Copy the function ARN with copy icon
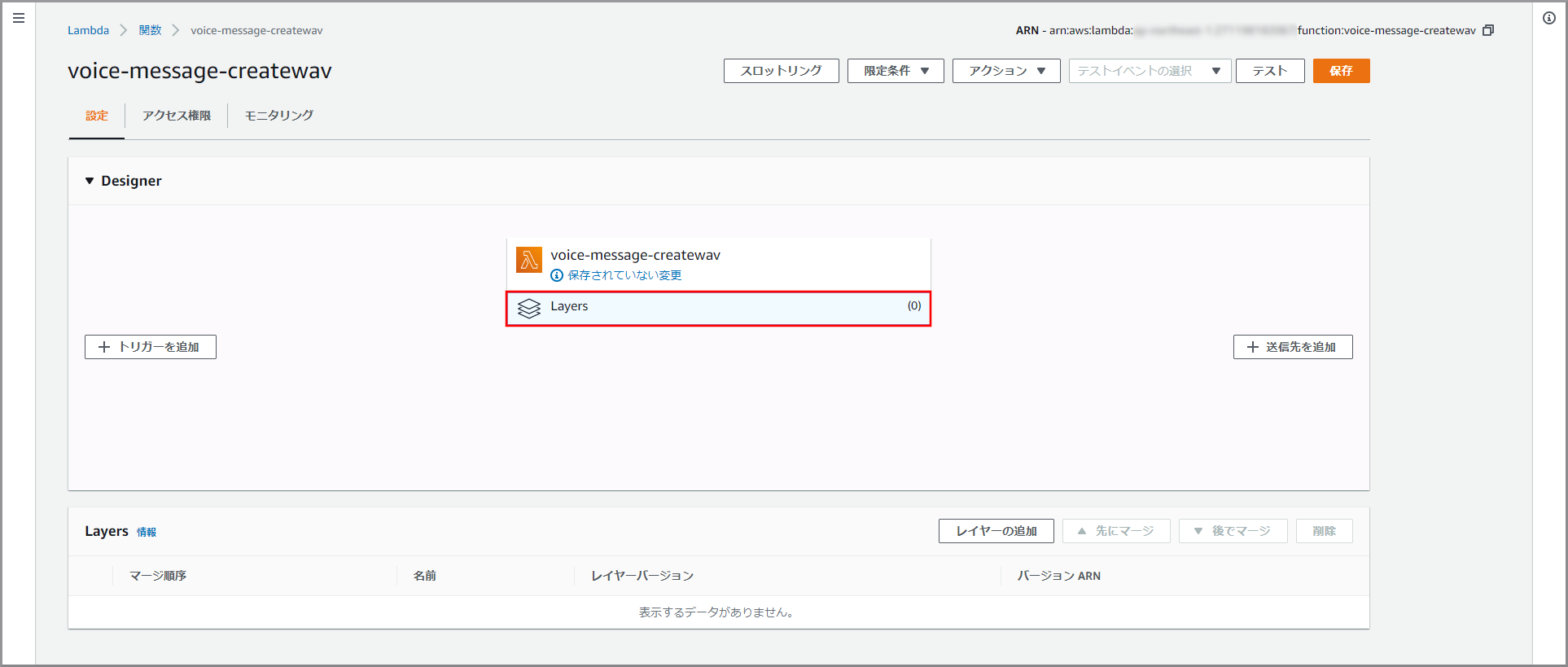The width and height of the screenshot is (1568, 667). (x=1488, y=30)
